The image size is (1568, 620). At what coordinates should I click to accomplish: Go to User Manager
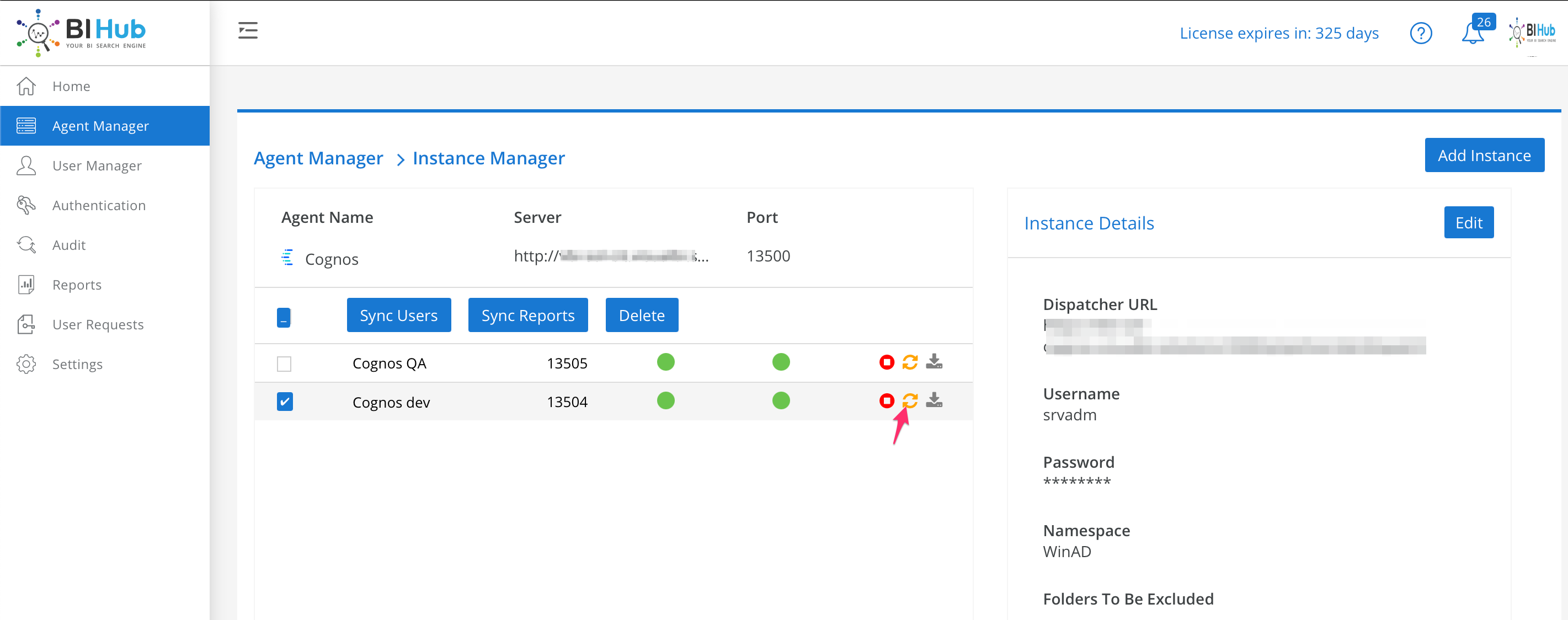click(105, 165)
